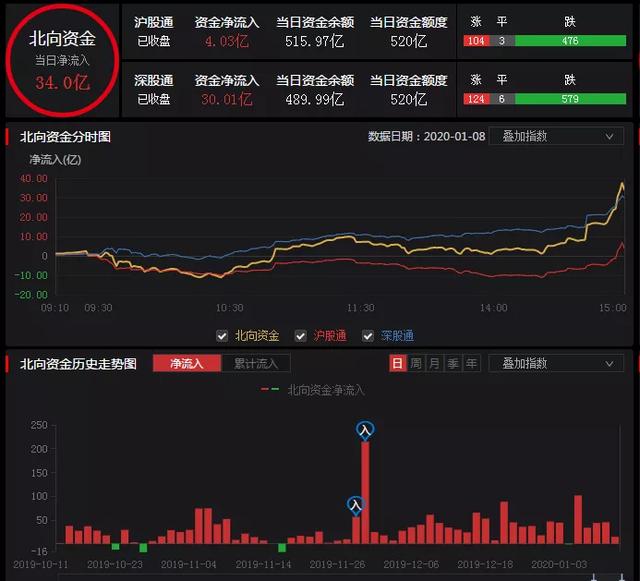Select the 季 period button
Viewport: 640px width, 581px height.
tap(453, 363)
